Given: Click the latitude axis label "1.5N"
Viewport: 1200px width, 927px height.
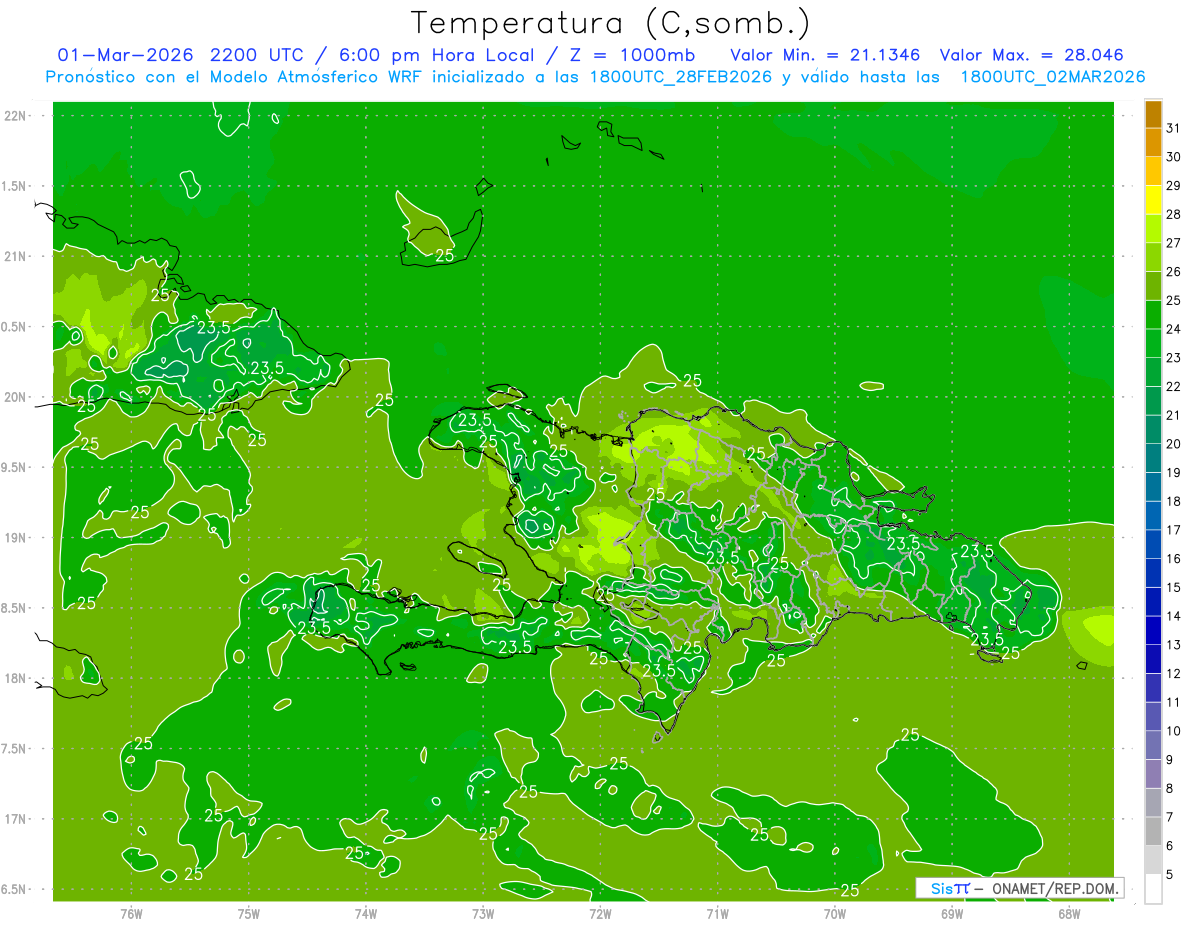Looking at the screenshot, I should 16,186.
